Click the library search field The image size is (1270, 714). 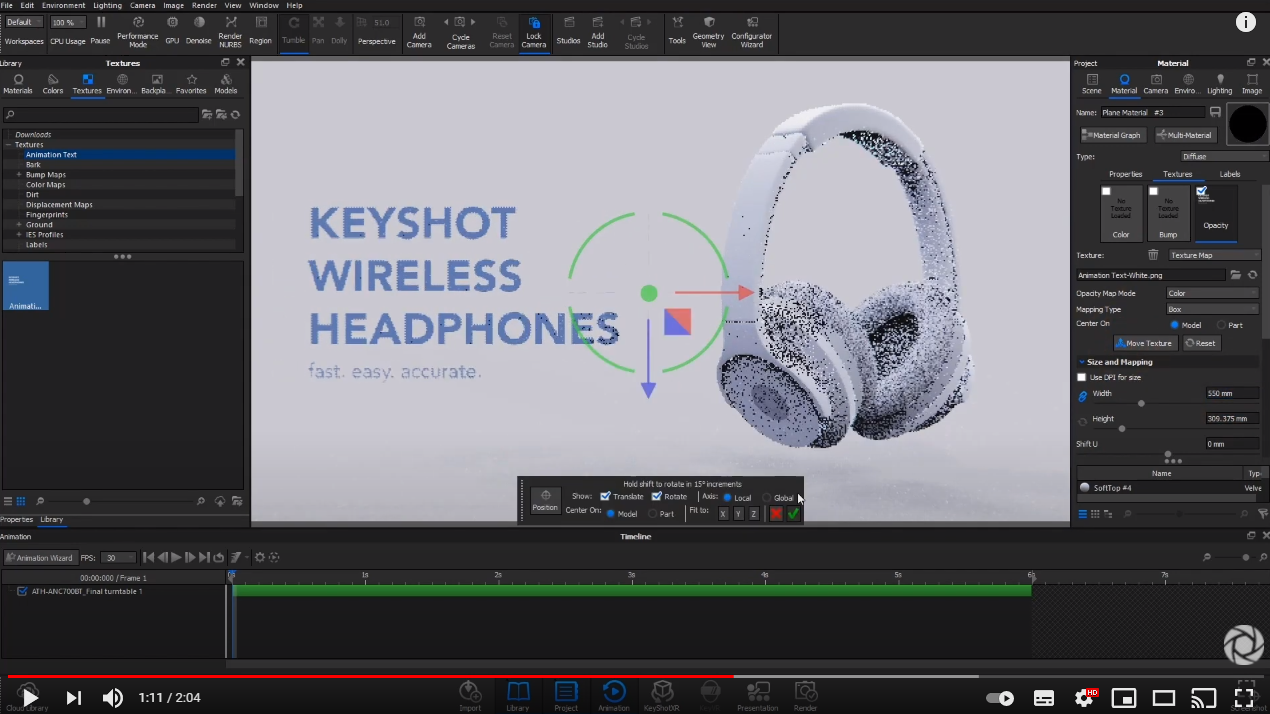(100, 115)
